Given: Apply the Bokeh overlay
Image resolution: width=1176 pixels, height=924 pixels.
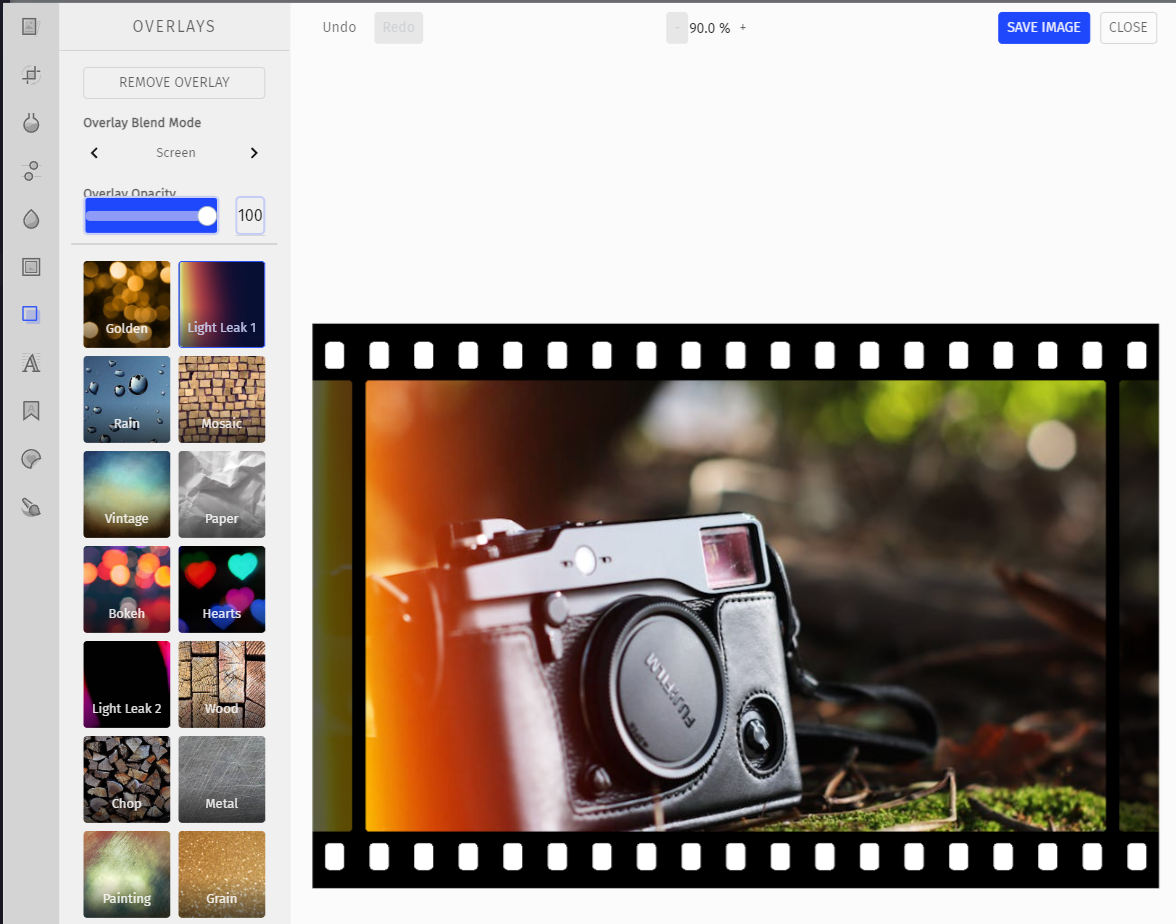Looking at the screenshot, I should pyautogui.click(x=127, y=590).
